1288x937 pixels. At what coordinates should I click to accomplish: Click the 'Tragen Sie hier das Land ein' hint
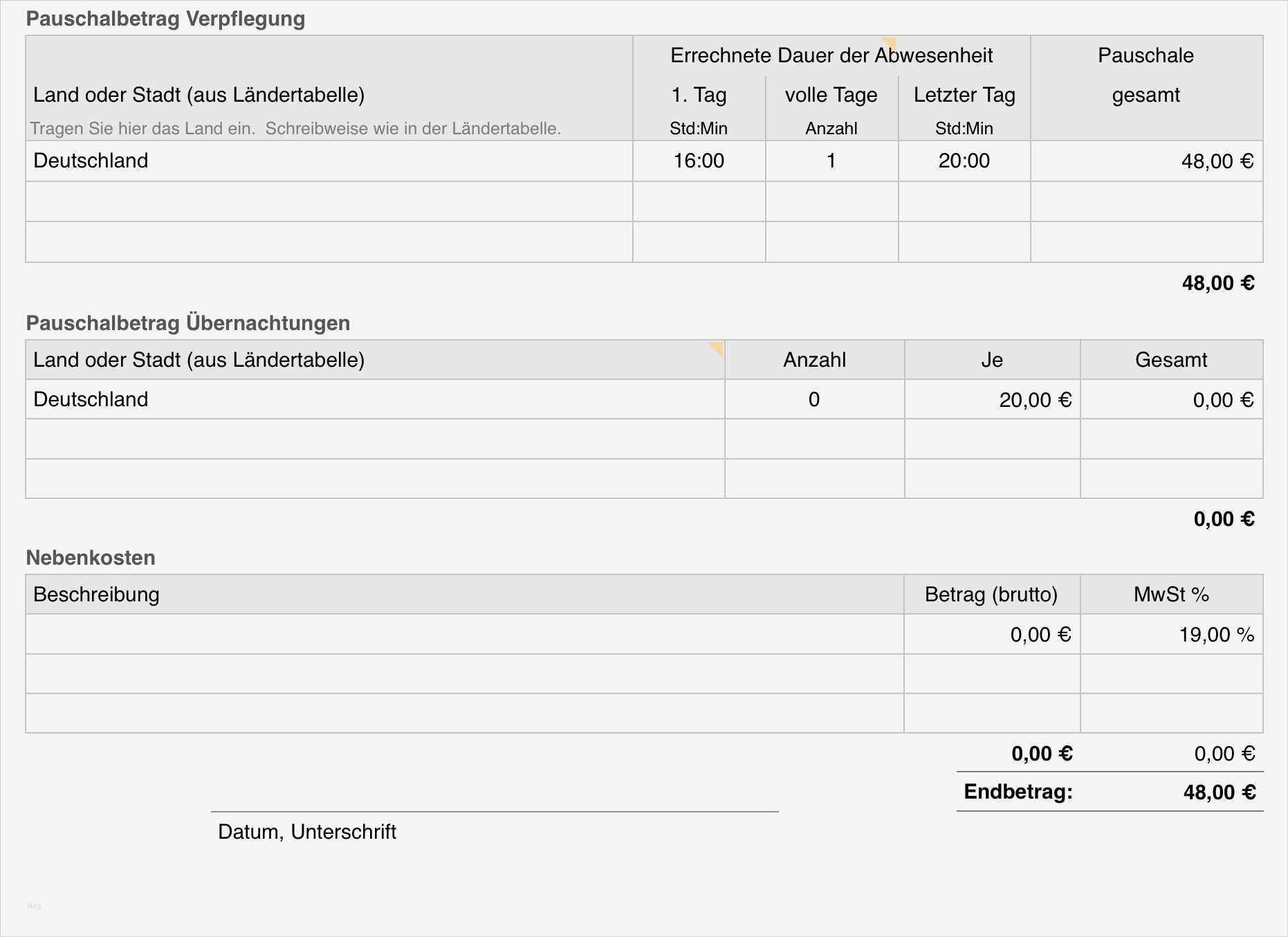point(295,129)
